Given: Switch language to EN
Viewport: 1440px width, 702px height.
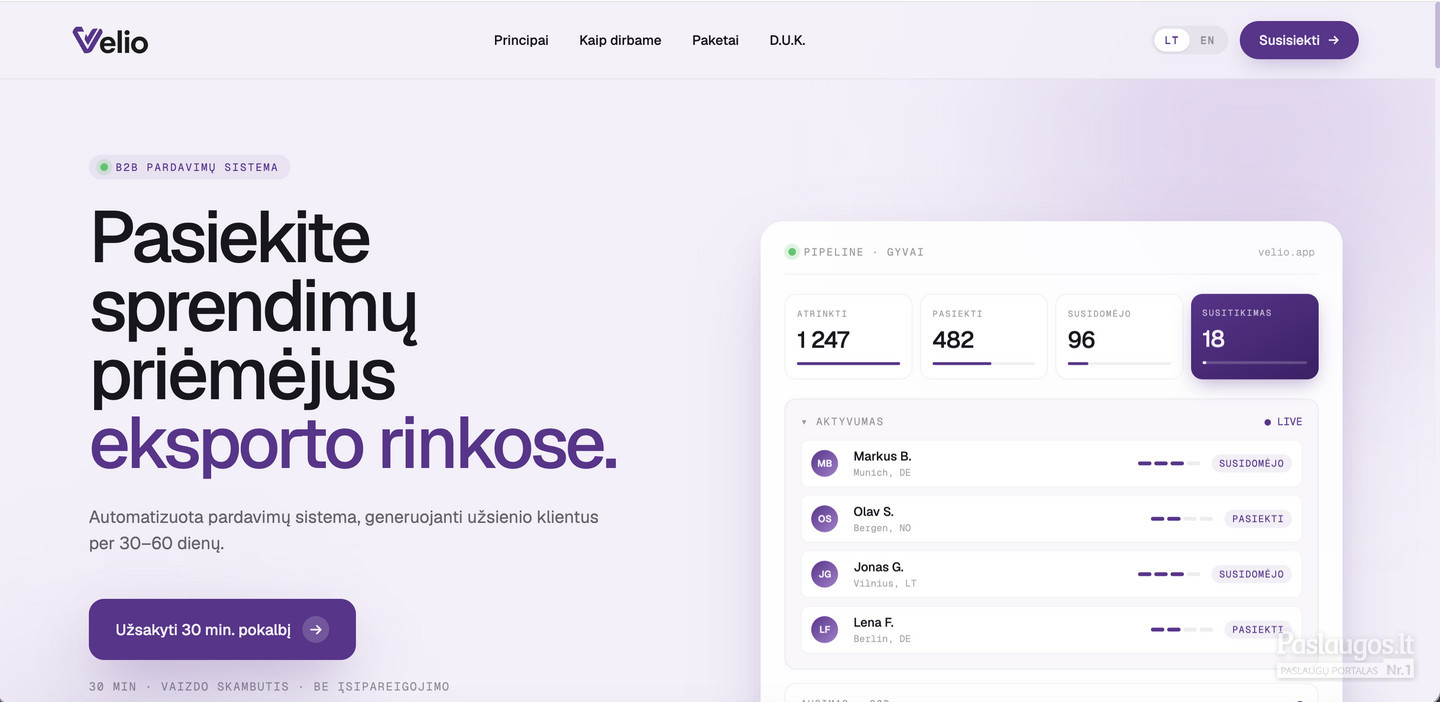Looking at the screenshot, I should point(1208,41).
